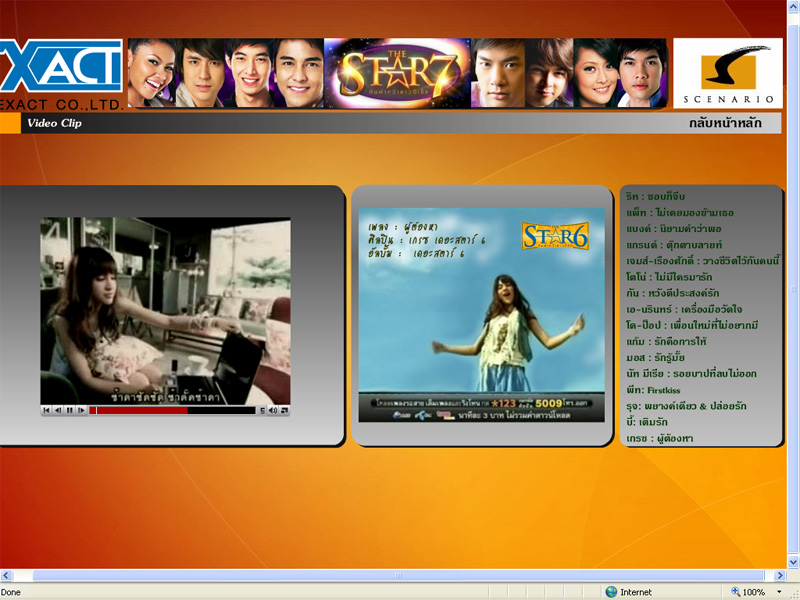The height and width of the screenshot is (600, 800).
Task: Click the Scenario logo
Action: click(x=728, y=73)
